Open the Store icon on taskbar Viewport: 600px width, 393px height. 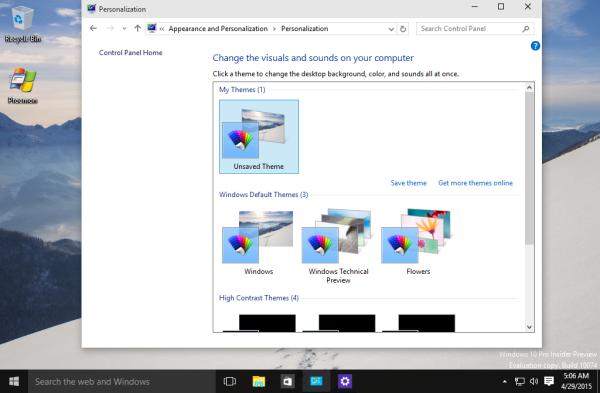click(x=287, y=382)
